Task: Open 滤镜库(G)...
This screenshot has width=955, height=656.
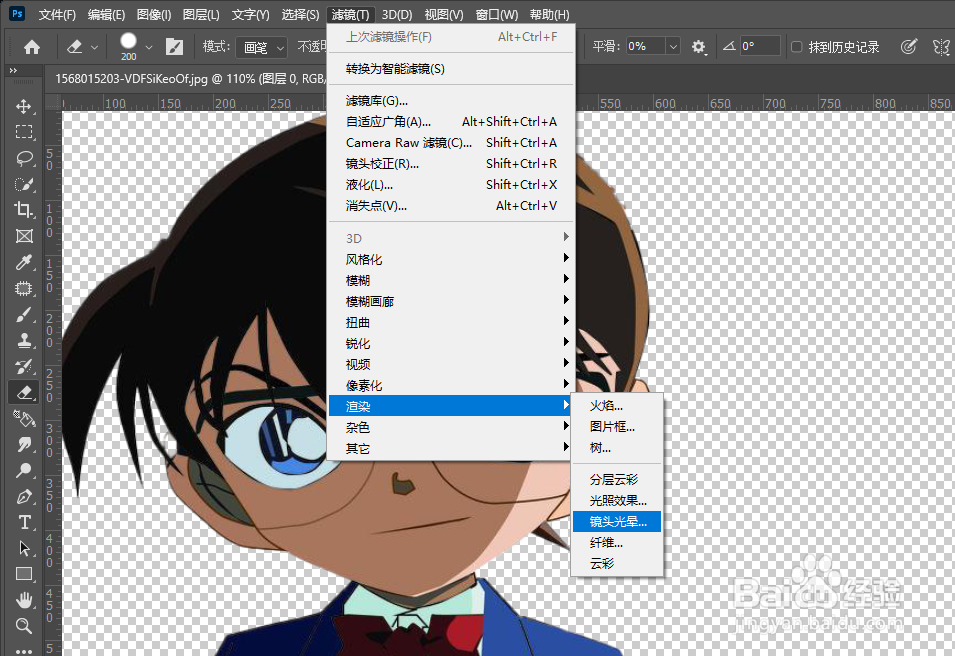Action: [x=451, y=101]
